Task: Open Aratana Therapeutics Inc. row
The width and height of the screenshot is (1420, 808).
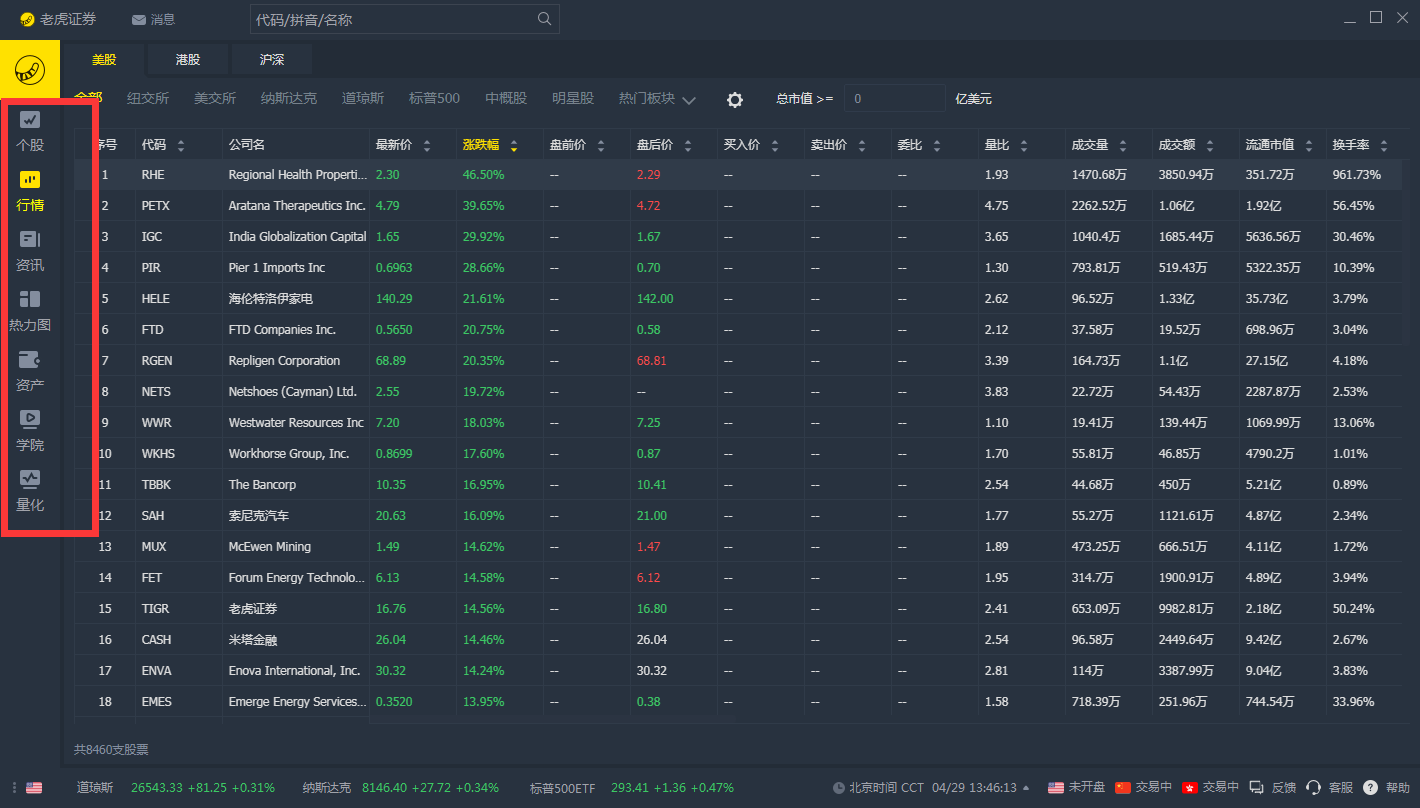Action: 738,205
